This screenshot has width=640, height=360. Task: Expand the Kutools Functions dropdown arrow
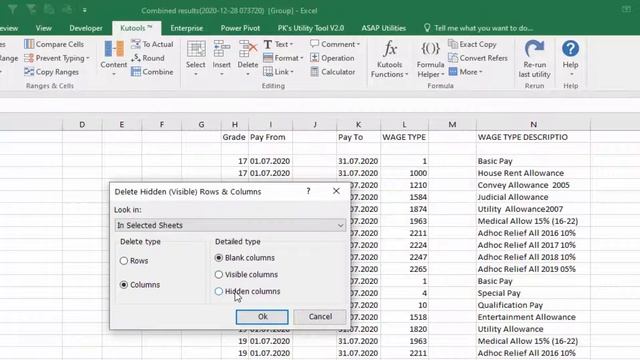coord(407,75)
